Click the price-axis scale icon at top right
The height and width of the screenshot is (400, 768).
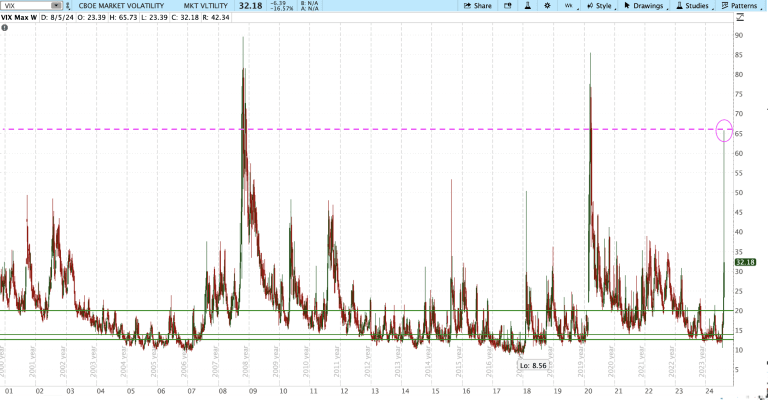point(740,18)
